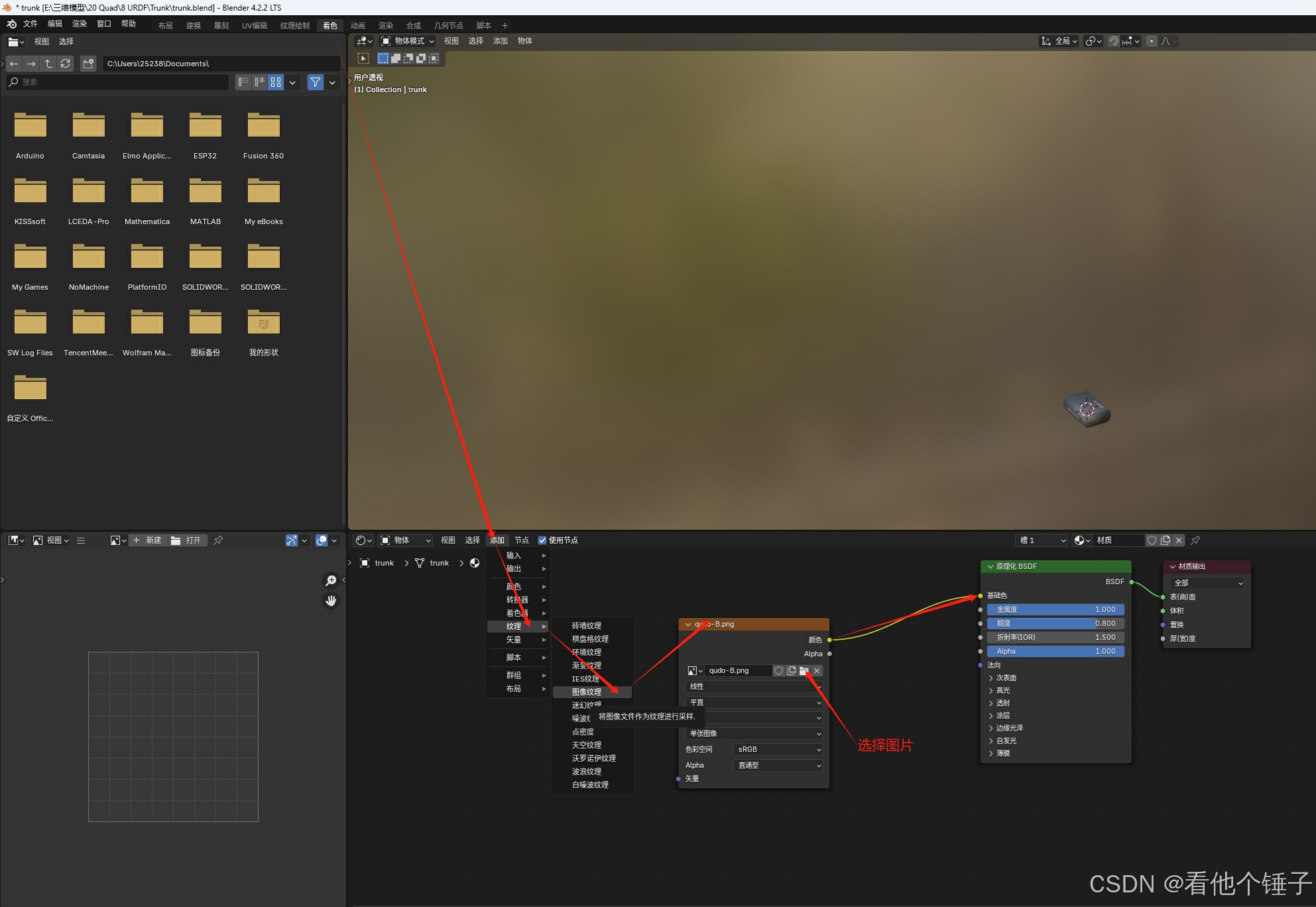The height and width of the screenshot is (907, 1316).
Task: Click the 金属度 slider in Principled BSDF
Action: click(1055, 609)
